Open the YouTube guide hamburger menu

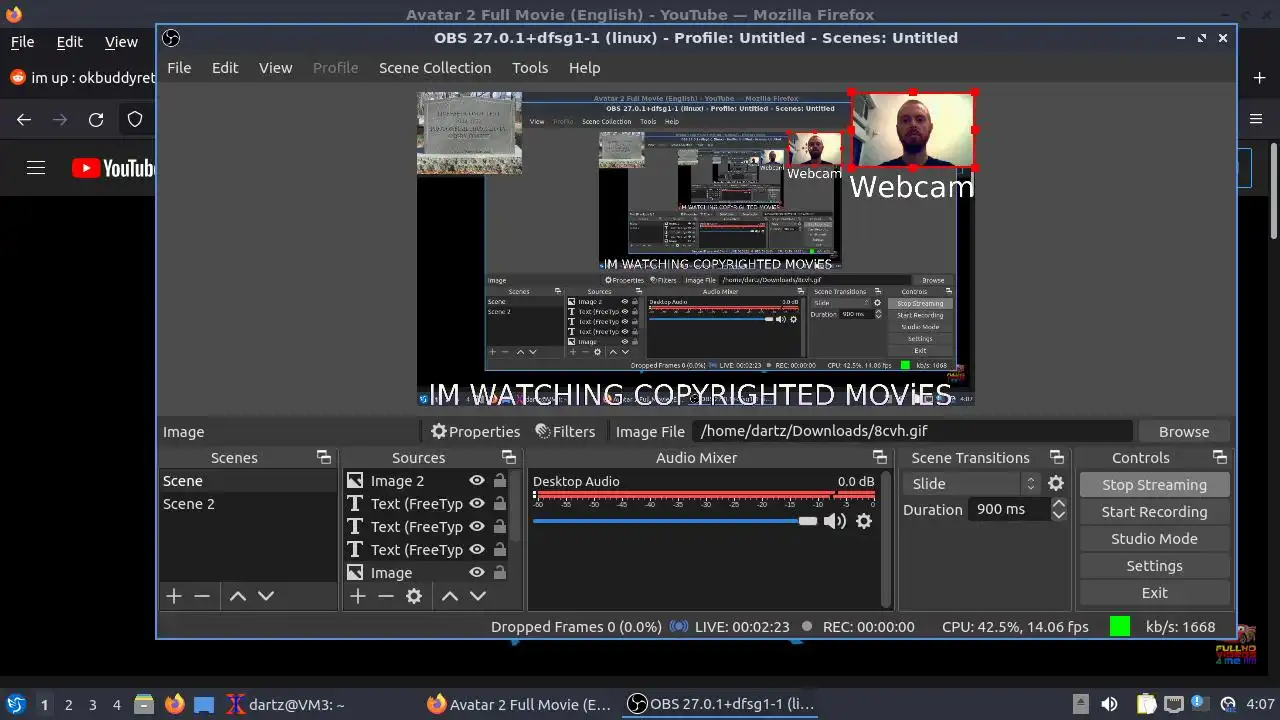point(36,168)
